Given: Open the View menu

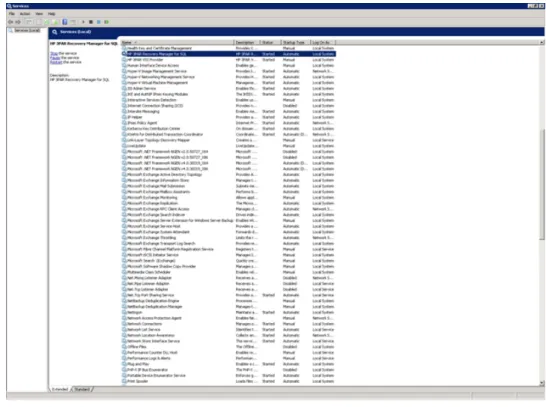Looking at the screenshot, I should point(39,14).
